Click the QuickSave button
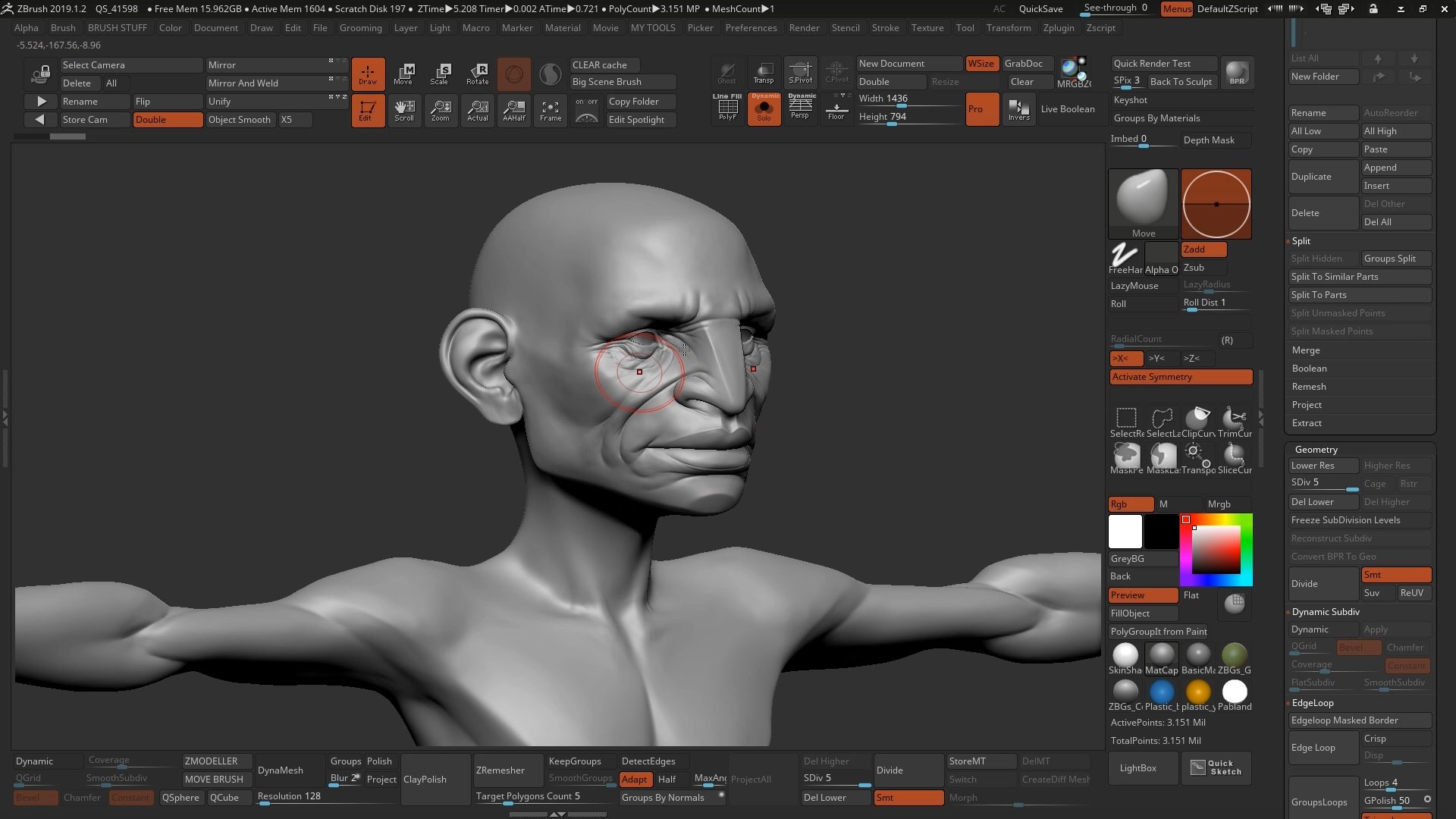The width and height of the screenshot is (1456, 819). pos(1040,9)
